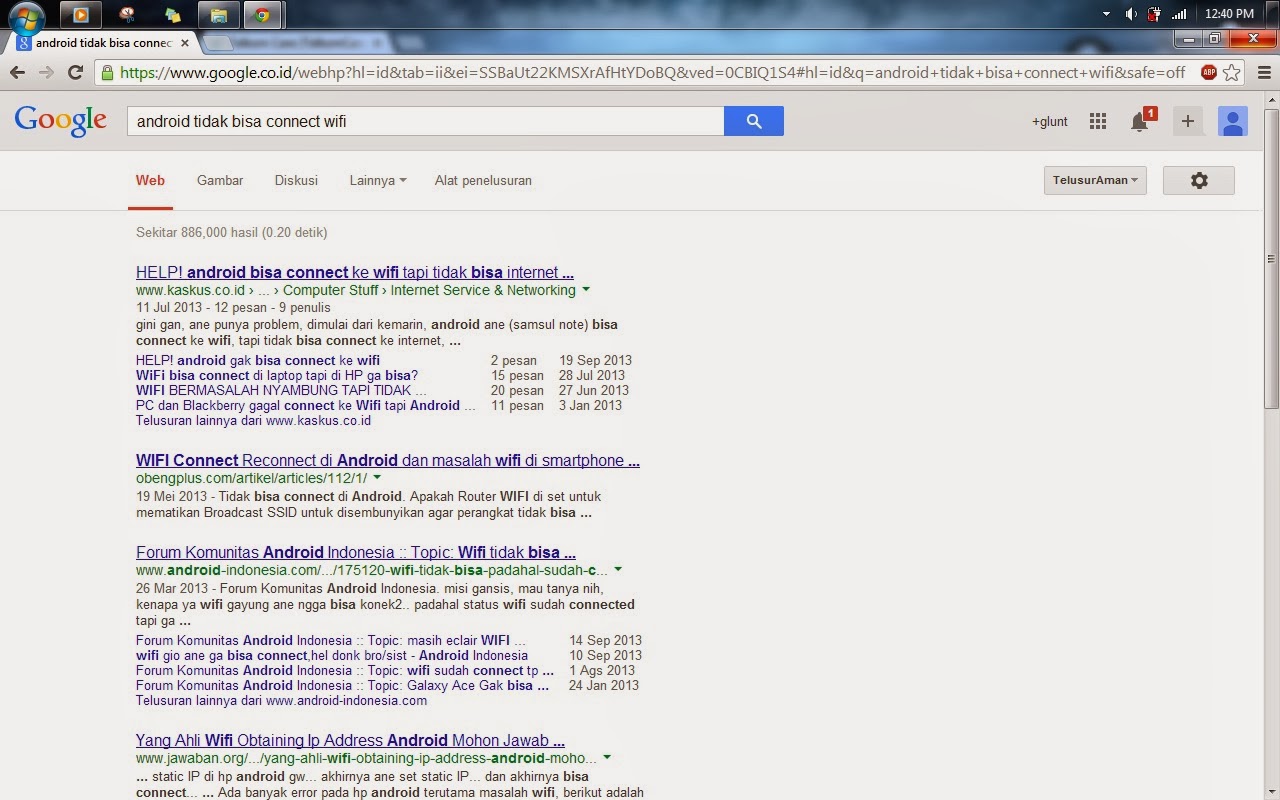Image resolution: width=1280 pixels, height=800 pixels.
Task: Open the Chrome menu (three bars)
Action: pyautogui.click(x=1263, y=72)
